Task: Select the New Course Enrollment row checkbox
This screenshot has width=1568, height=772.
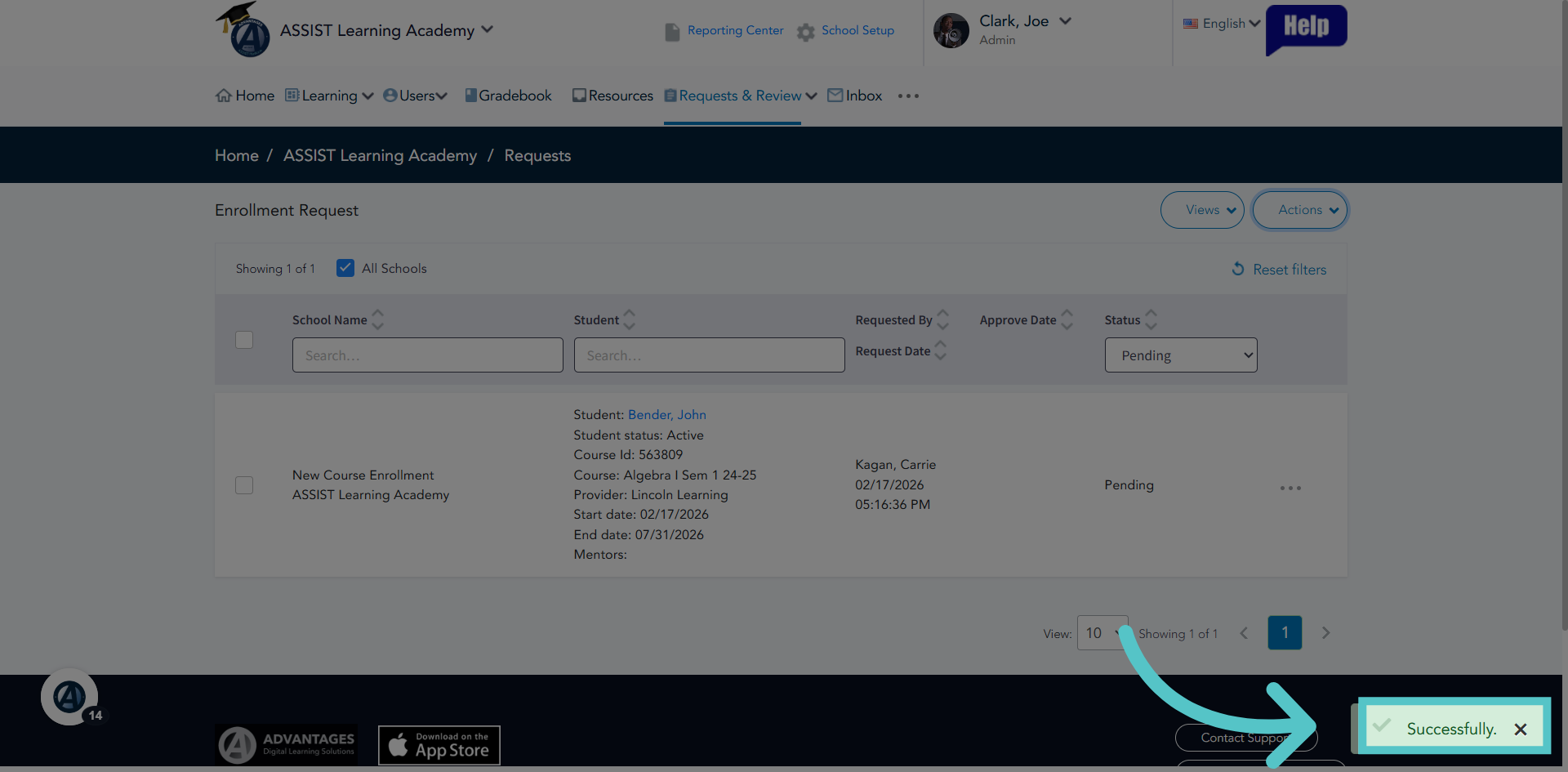Action: tap(244, 485)
